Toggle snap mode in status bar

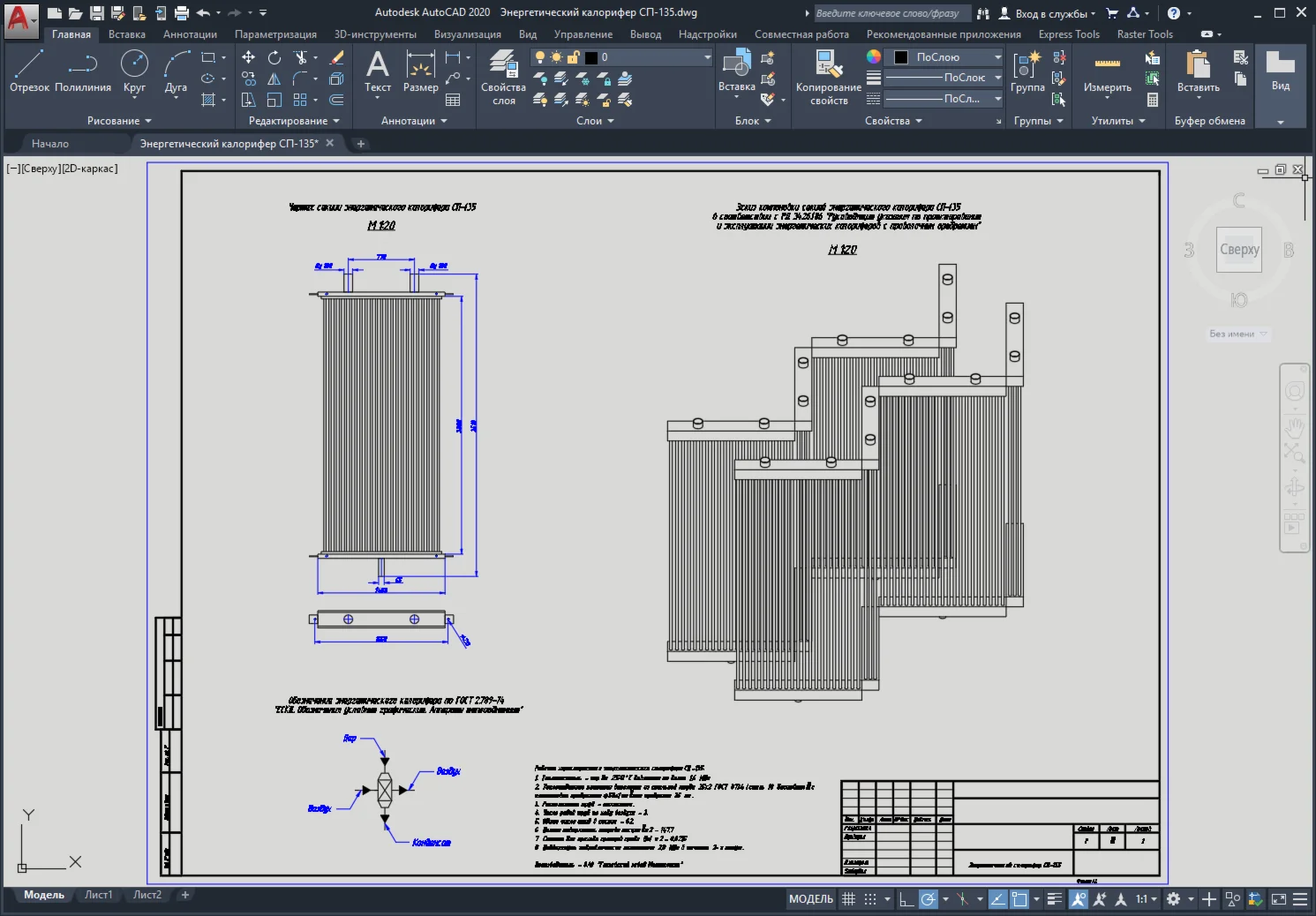tap(870, 899)
